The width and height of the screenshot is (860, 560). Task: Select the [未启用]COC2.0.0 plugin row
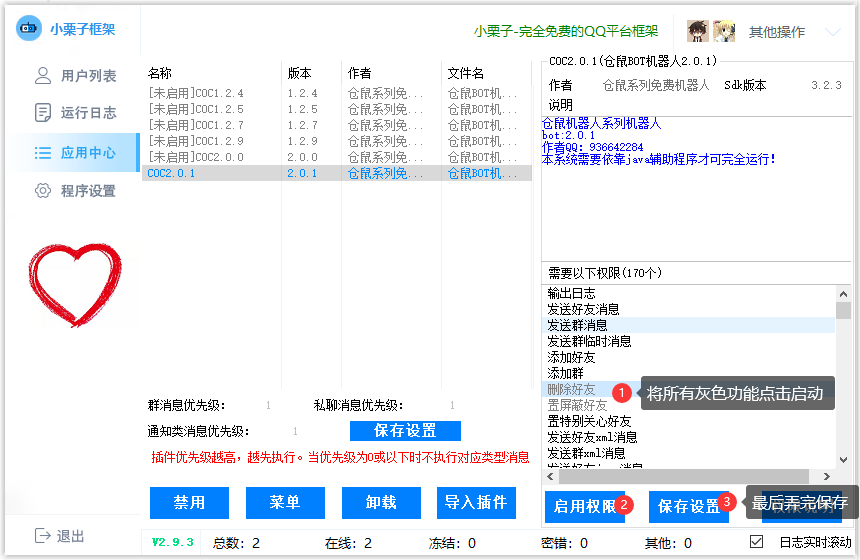pos(337,157)
